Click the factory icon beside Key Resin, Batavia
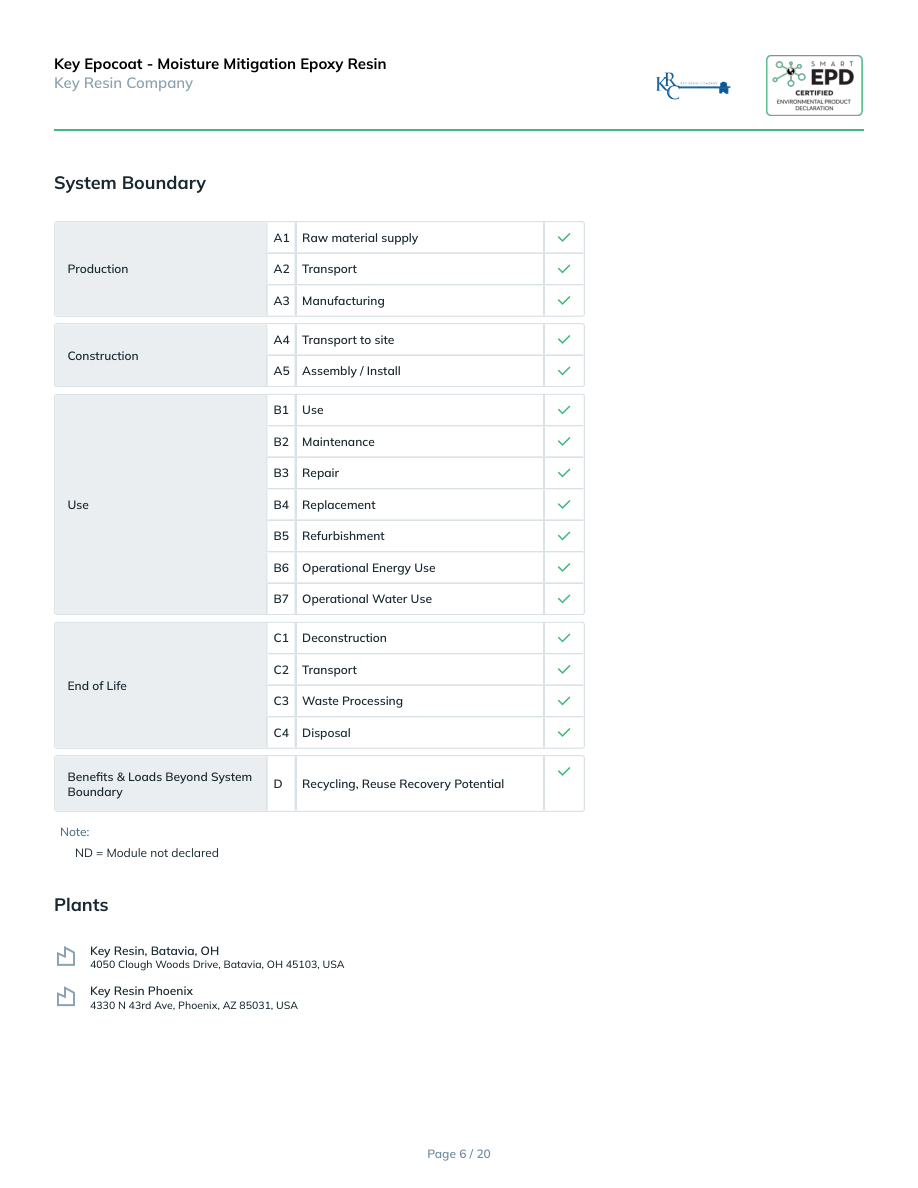This screenshot has width=918, height=1188. [x=66, y=957]
